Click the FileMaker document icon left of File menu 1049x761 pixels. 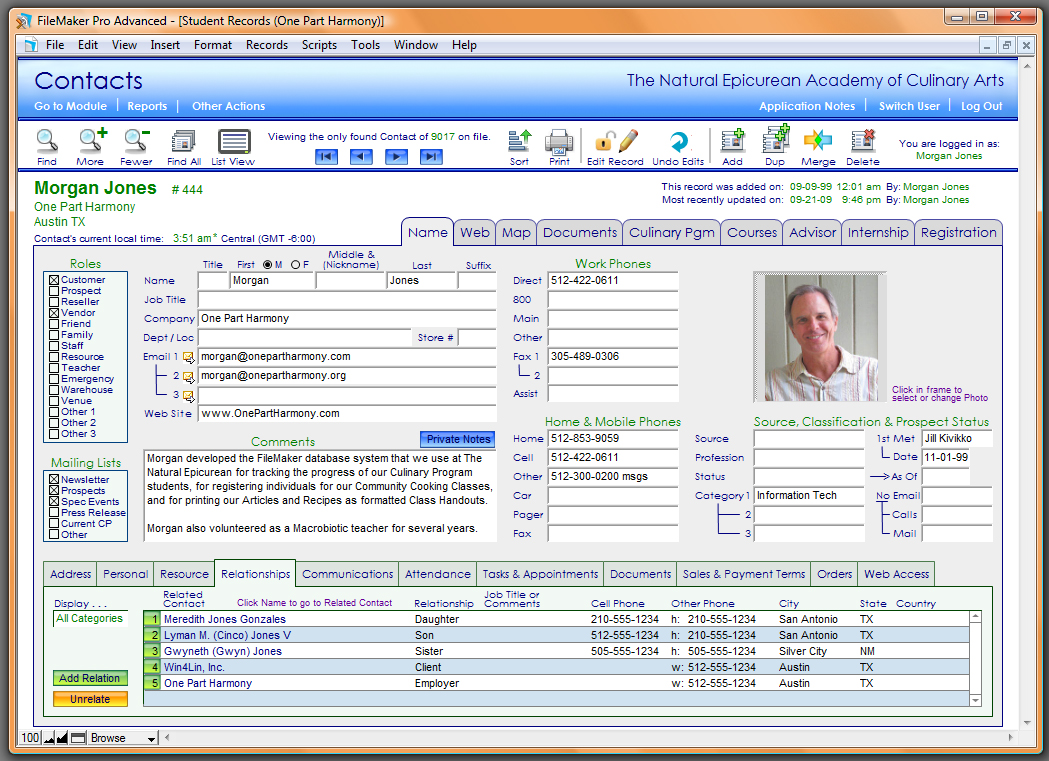tap(31, 45)
